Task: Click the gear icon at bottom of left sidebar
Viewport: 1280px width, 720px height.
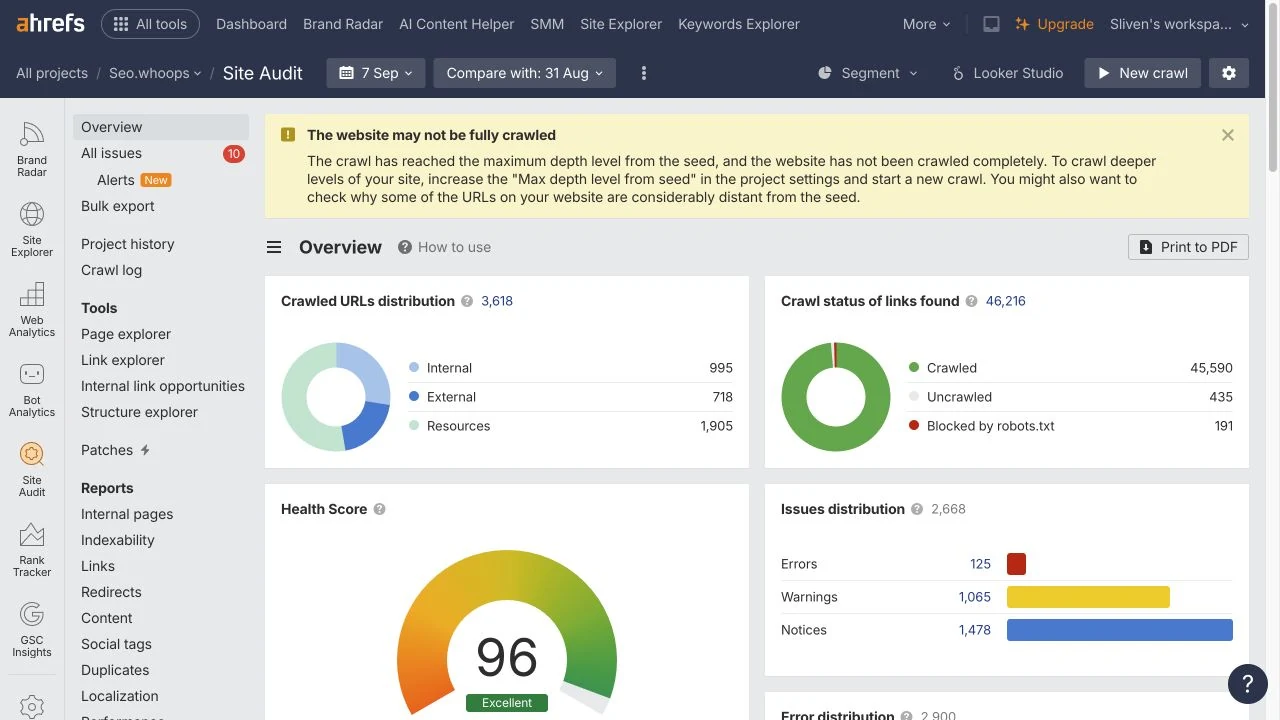Action: click(x=32, y=706)
